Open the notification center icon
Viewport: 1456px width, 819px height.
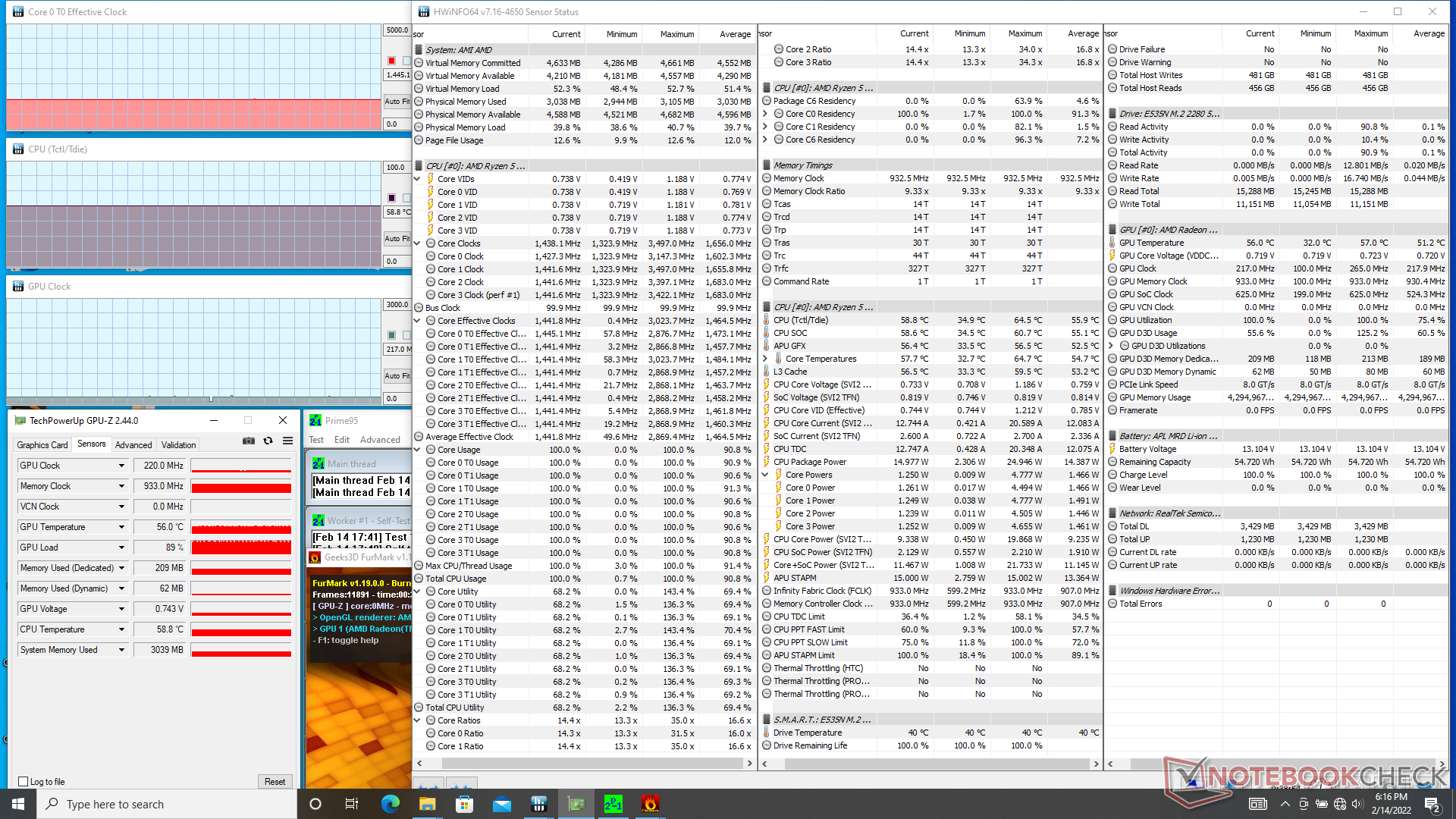1432,804
